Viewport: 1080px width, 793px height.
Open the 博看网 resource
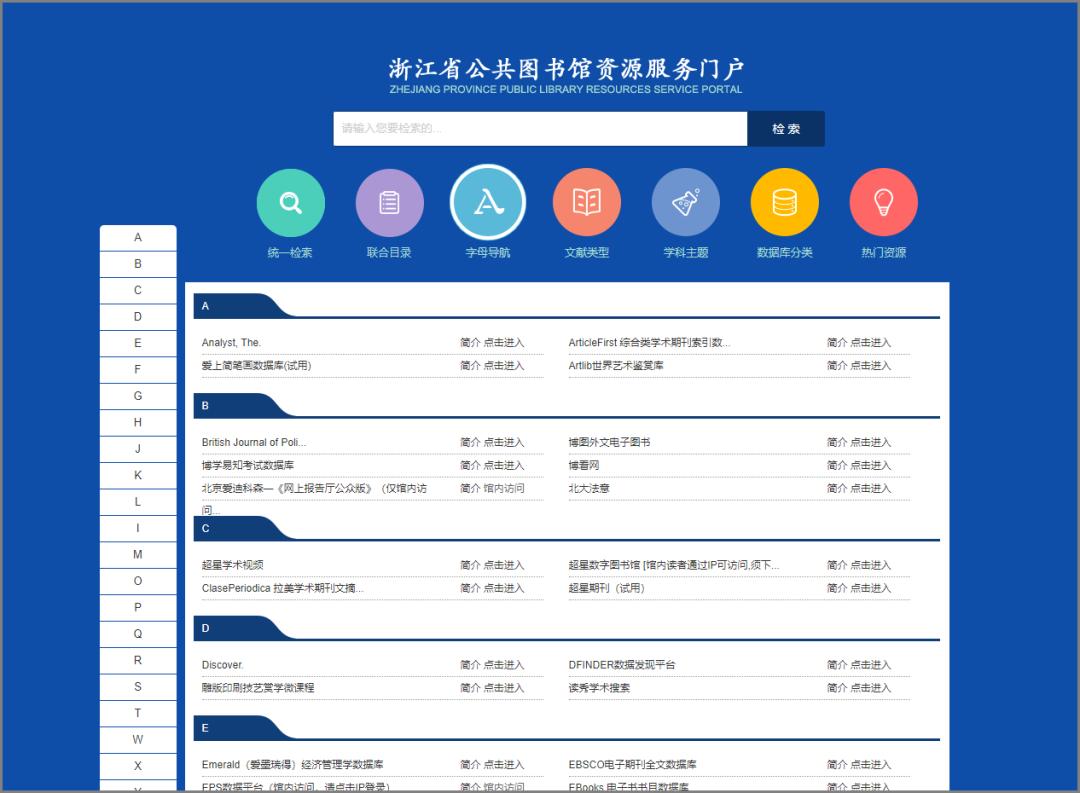[581, 465]
